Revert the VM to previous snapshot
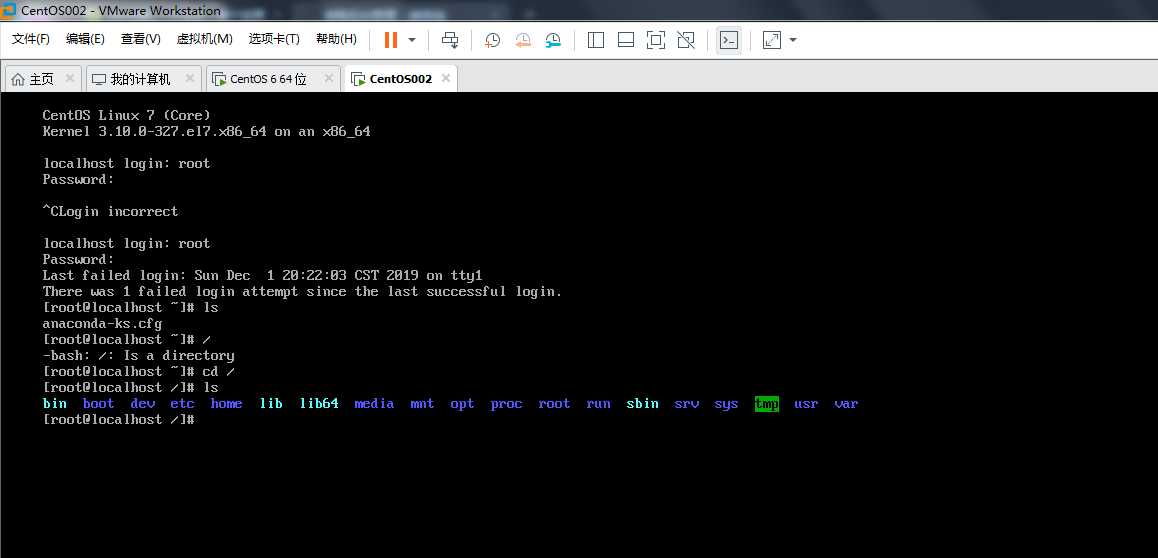Image resolution: width=1158 pixels, height=558 pixels. click(x=523, y=40)
